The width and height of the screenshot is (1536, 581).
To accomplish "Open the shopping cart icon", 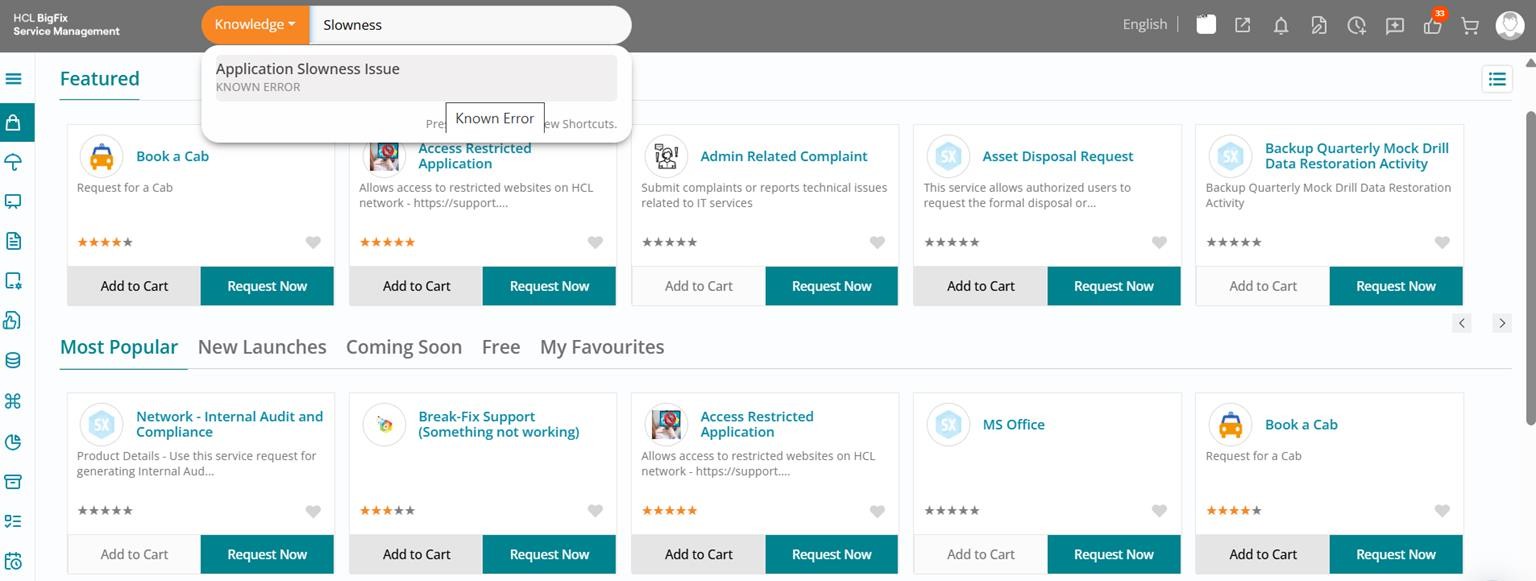I will (x=1470, y=26).
